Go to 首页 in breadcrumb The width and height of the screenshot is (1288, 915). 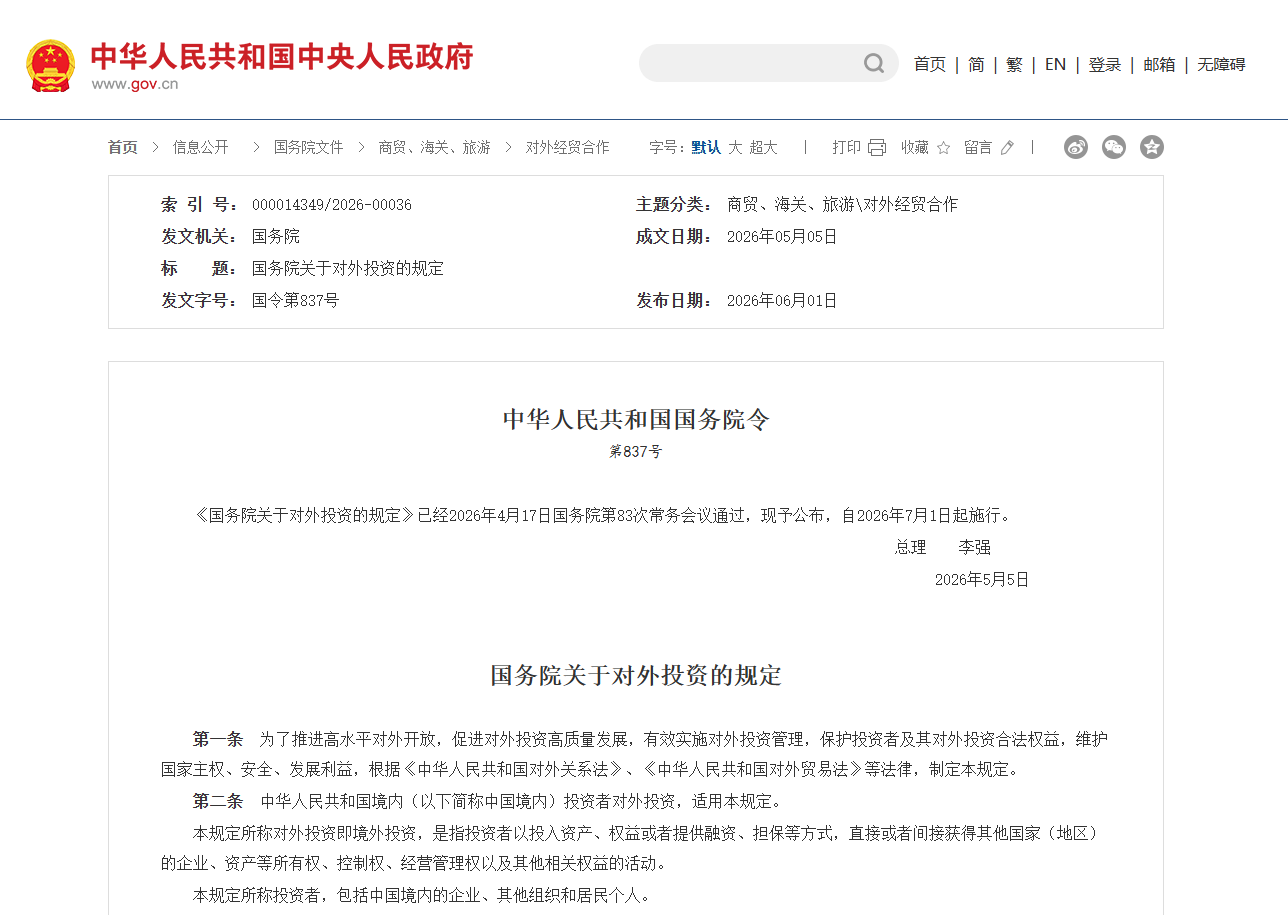pos(123,147)
